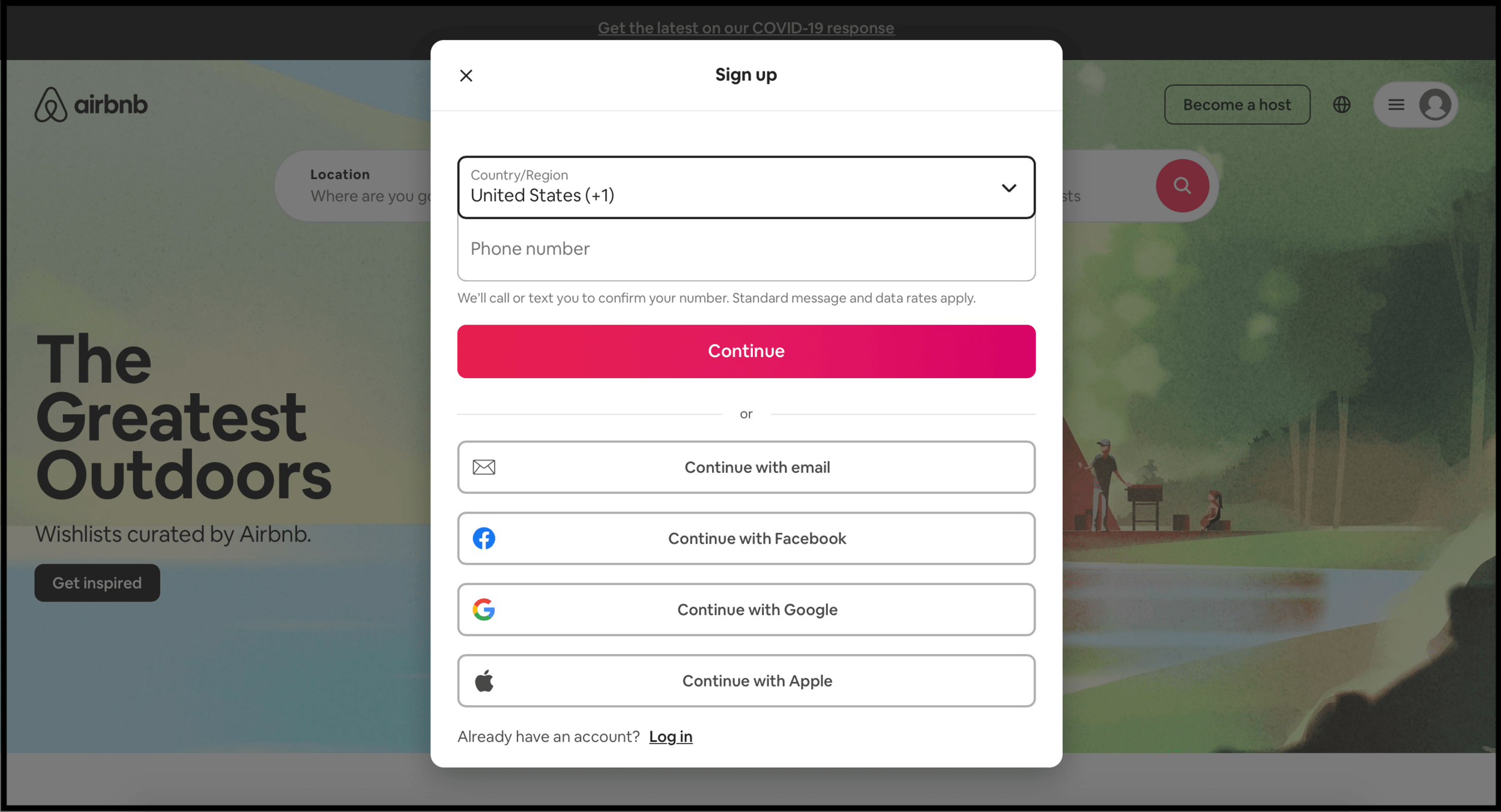Image resolution: width=1501 pixels, height=812 pixels.
Task: Click the Continue with Facebook toggle
Action: pyautogui.click(x=746, y=538)
